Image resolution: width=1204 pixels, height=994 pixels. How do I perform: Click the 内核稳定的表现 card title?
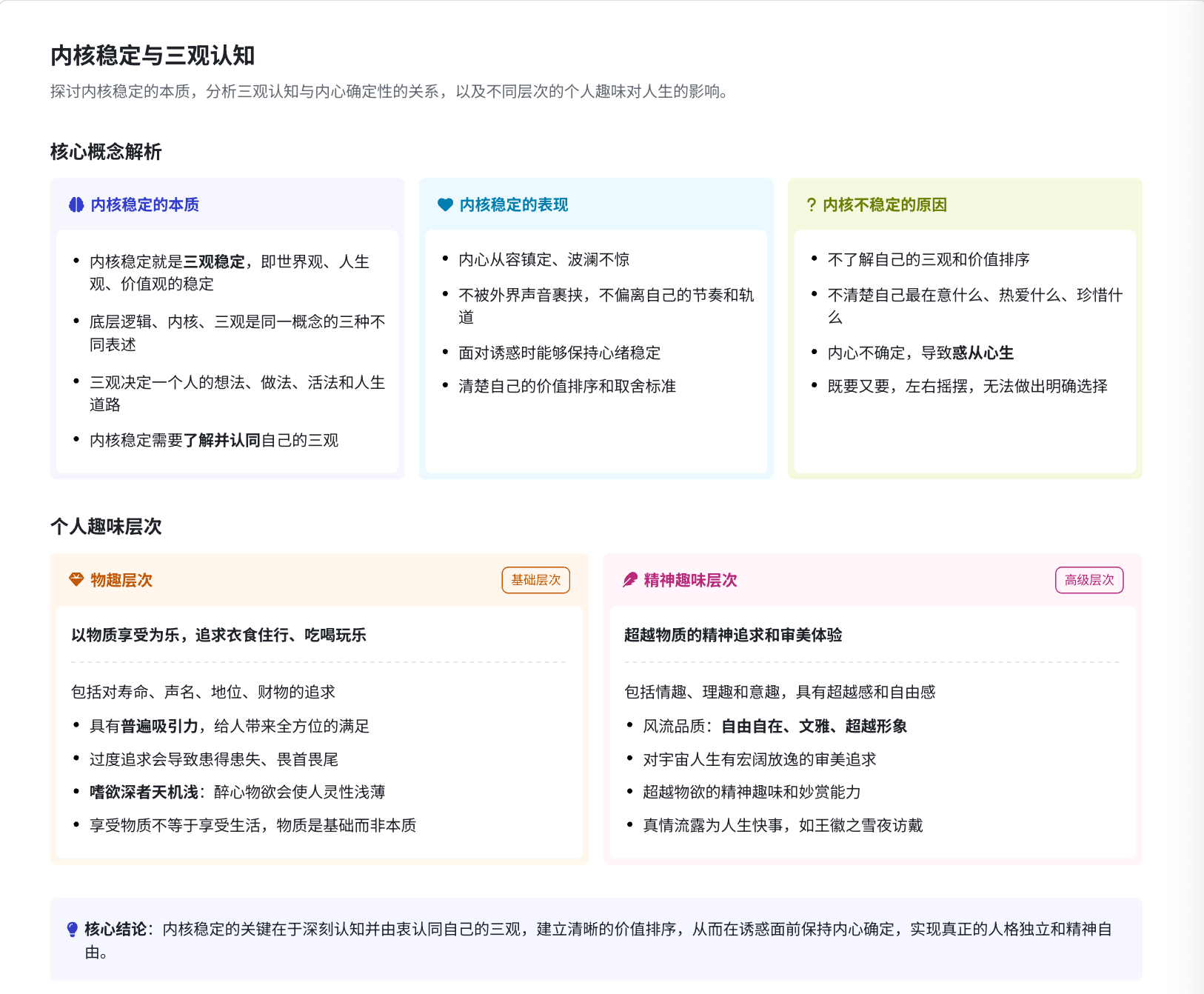pos(514,205)
